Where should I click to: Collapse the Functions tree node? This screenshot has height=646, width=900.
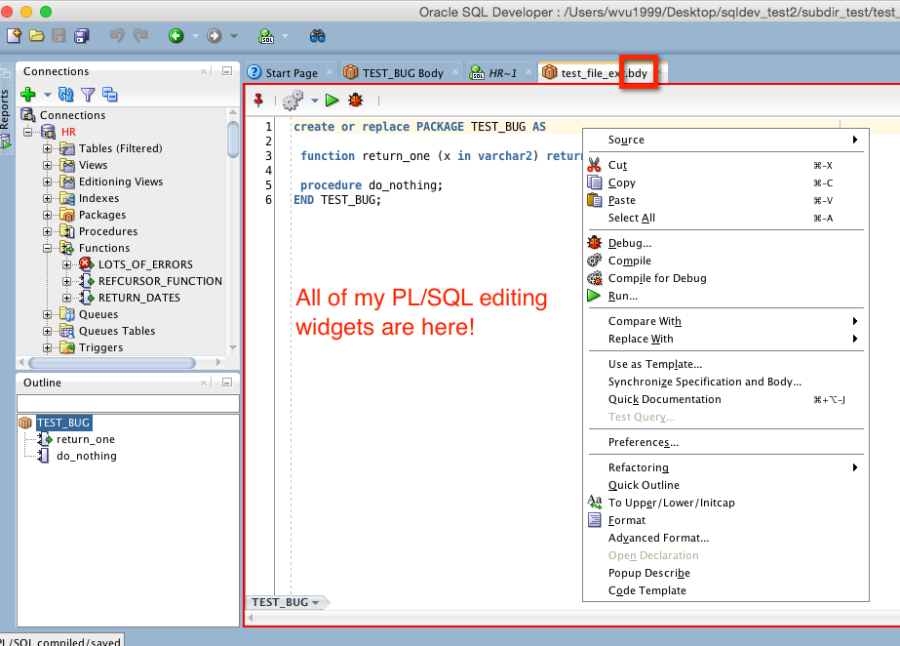[47, 248]
